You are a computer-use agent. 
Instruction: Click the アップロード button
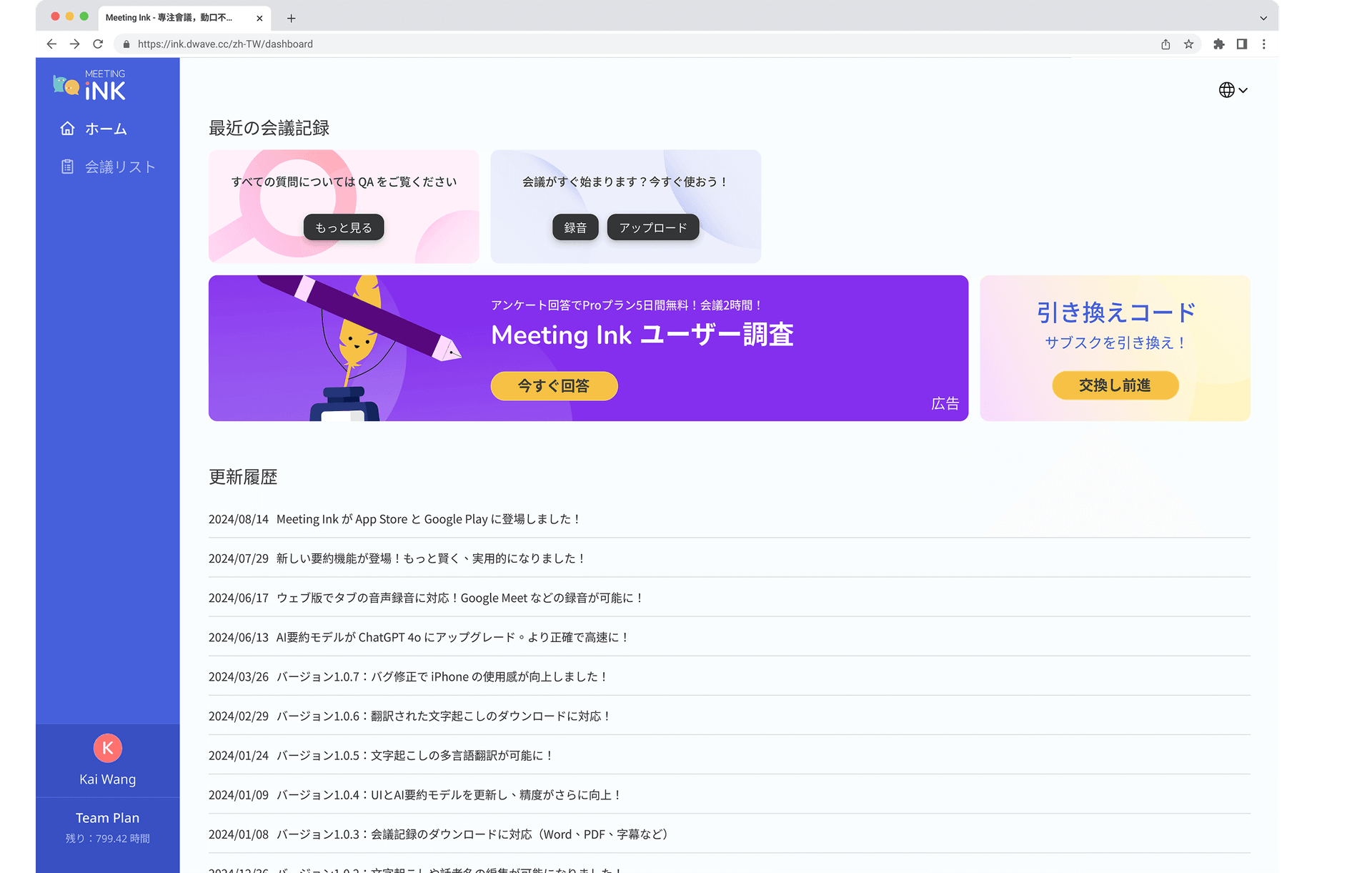(652, 227)
